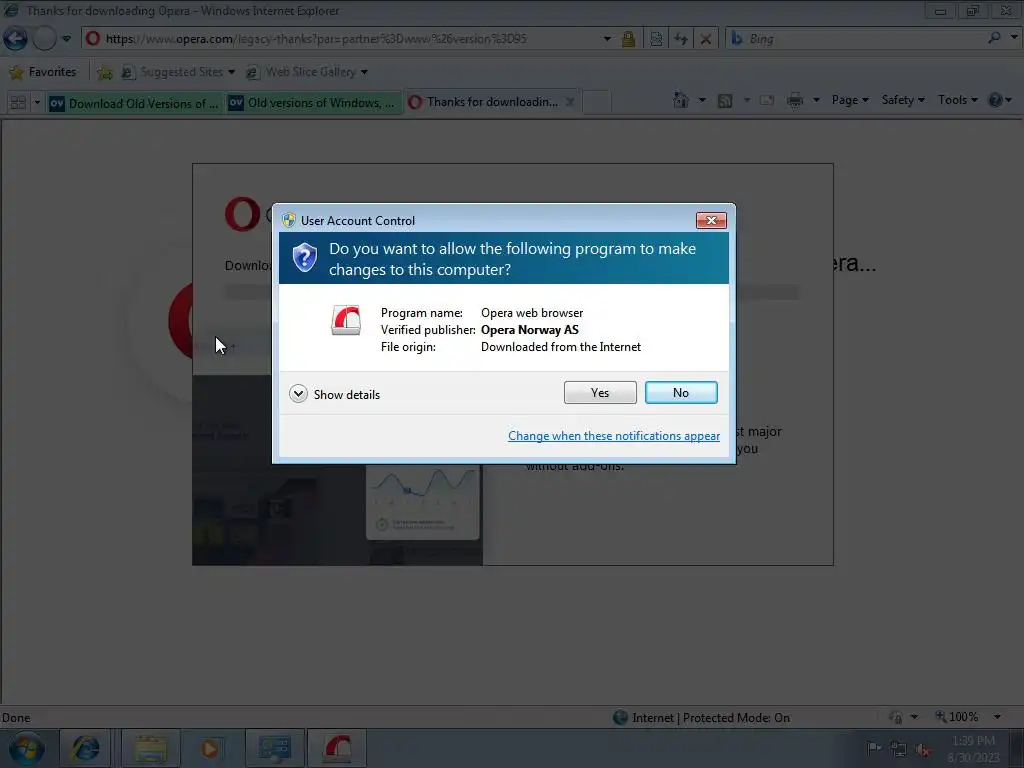Click the Opera installer taskbar icon
Viewport: 1024px width, 768px height.
[x=338, y=748]
